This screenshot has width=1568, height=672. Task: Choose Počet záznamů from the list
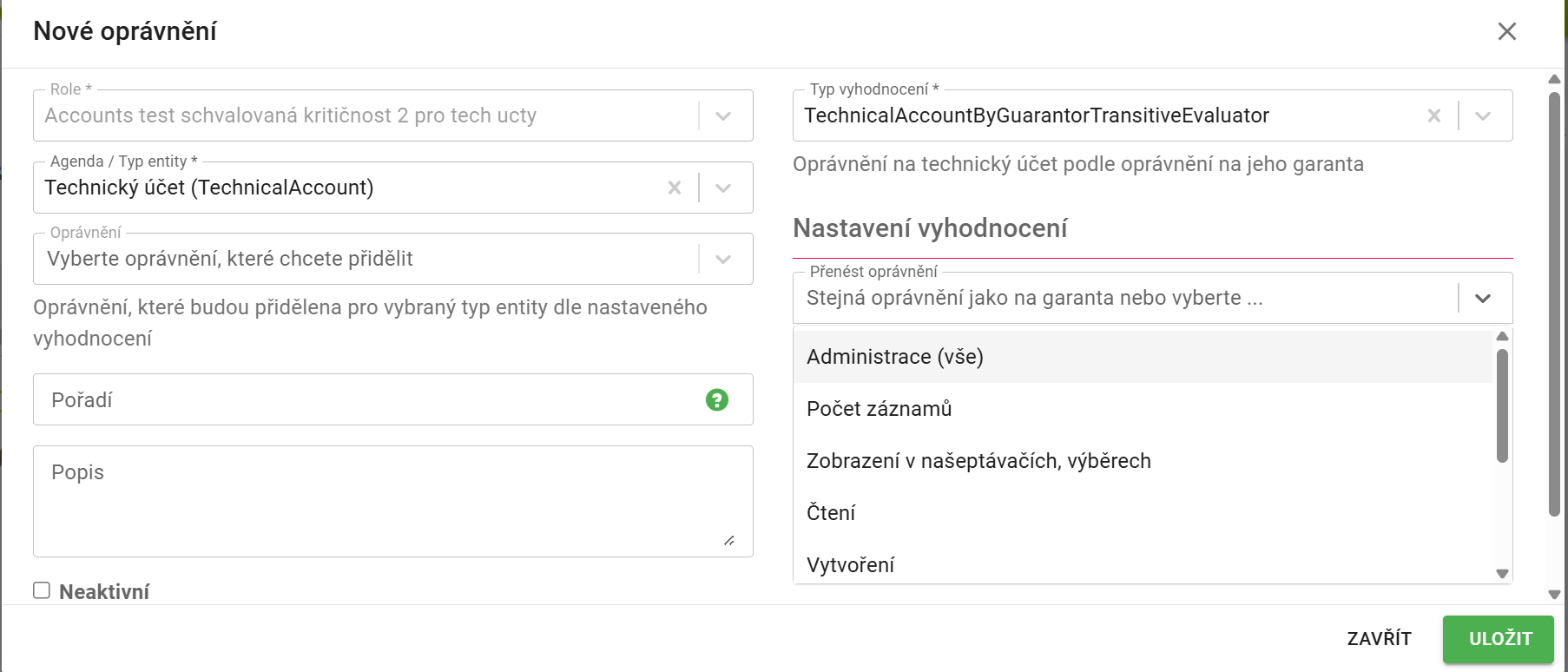click(x=1143, y=409)
